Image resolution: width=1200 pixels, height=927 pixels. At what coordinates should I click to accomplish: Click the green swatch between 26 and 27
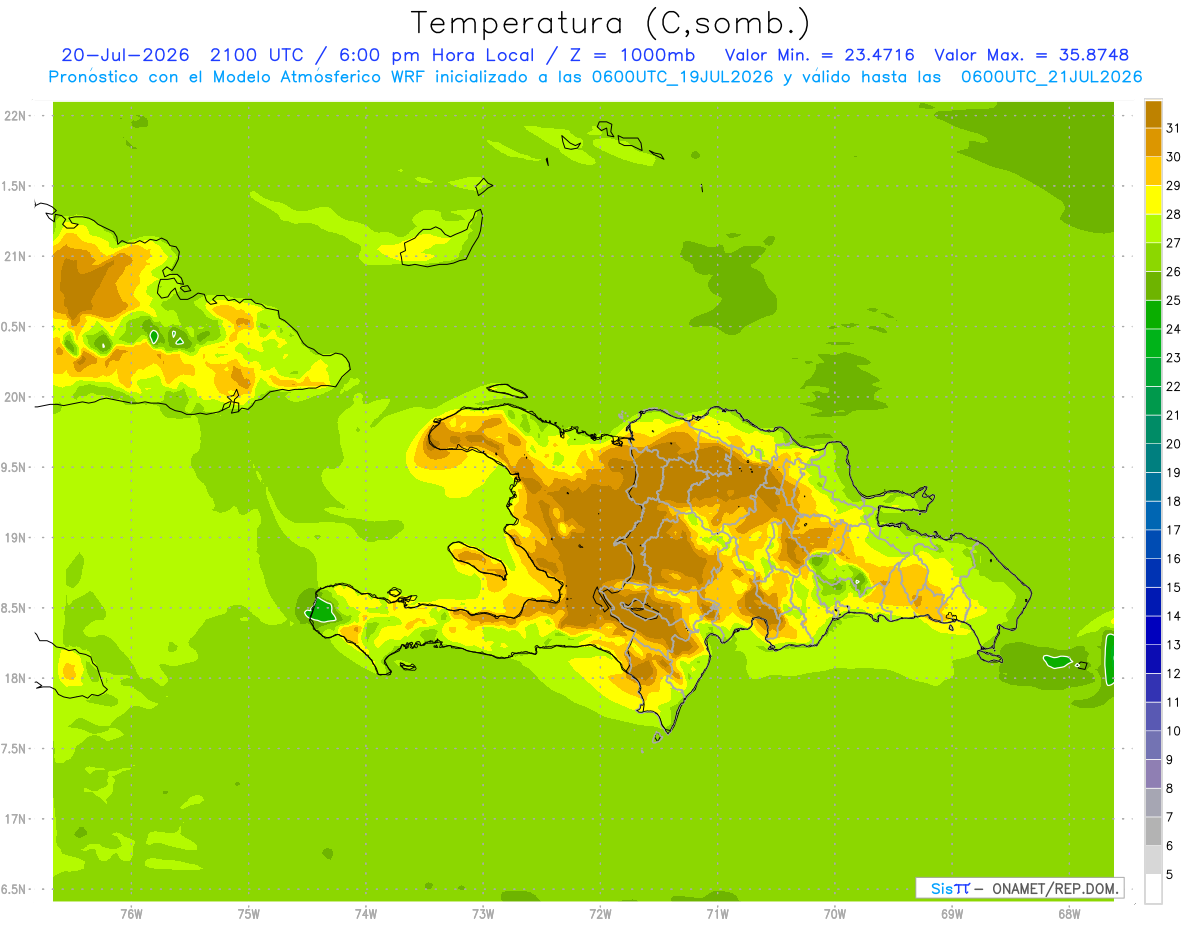click(x=1154, y=257)
